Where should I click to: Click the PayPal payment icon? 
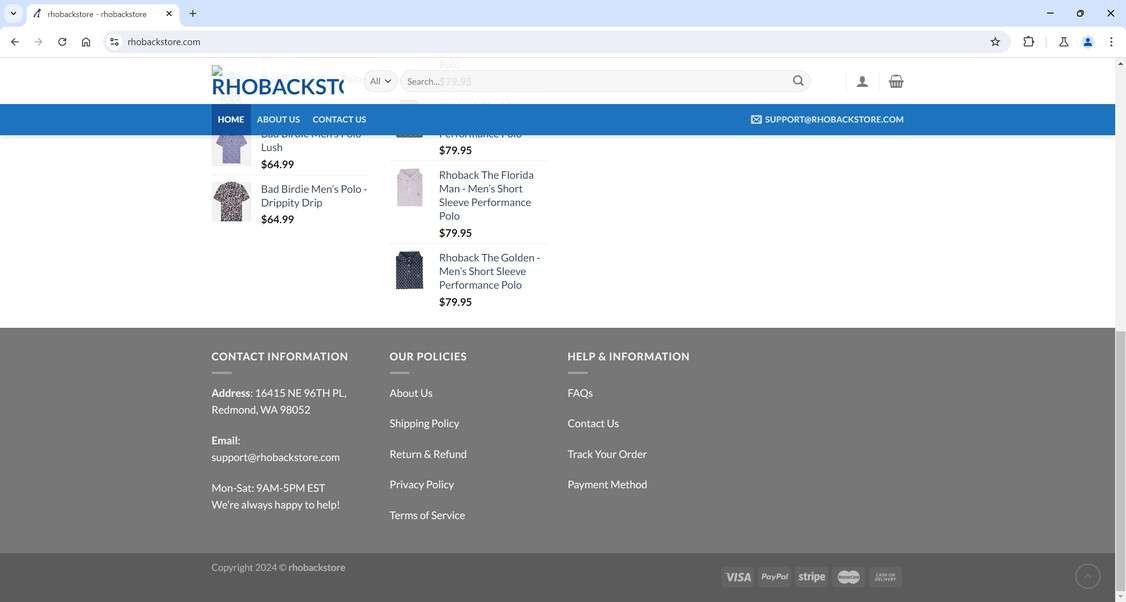click(774, 577)
